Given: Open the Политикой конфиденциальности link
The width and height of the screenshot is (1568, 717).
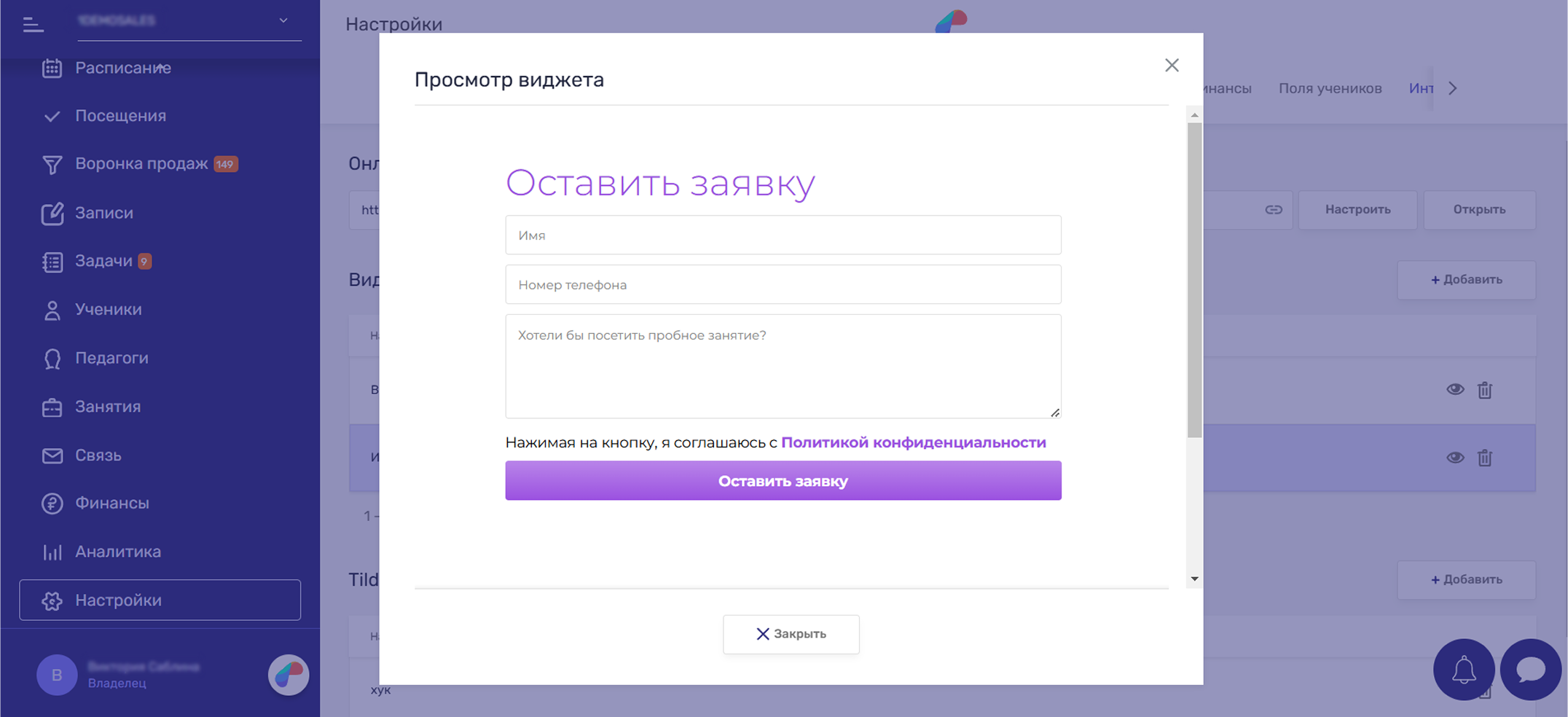Looking at the screenshot, I should (913, 442).
